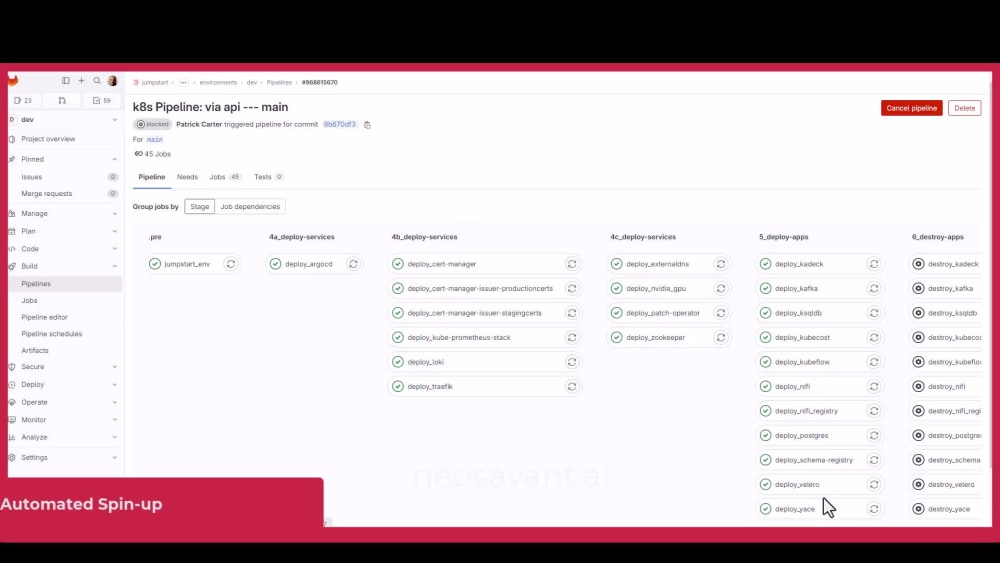
Task: Open the search icon in sidebar header
Action: (97, 81)
